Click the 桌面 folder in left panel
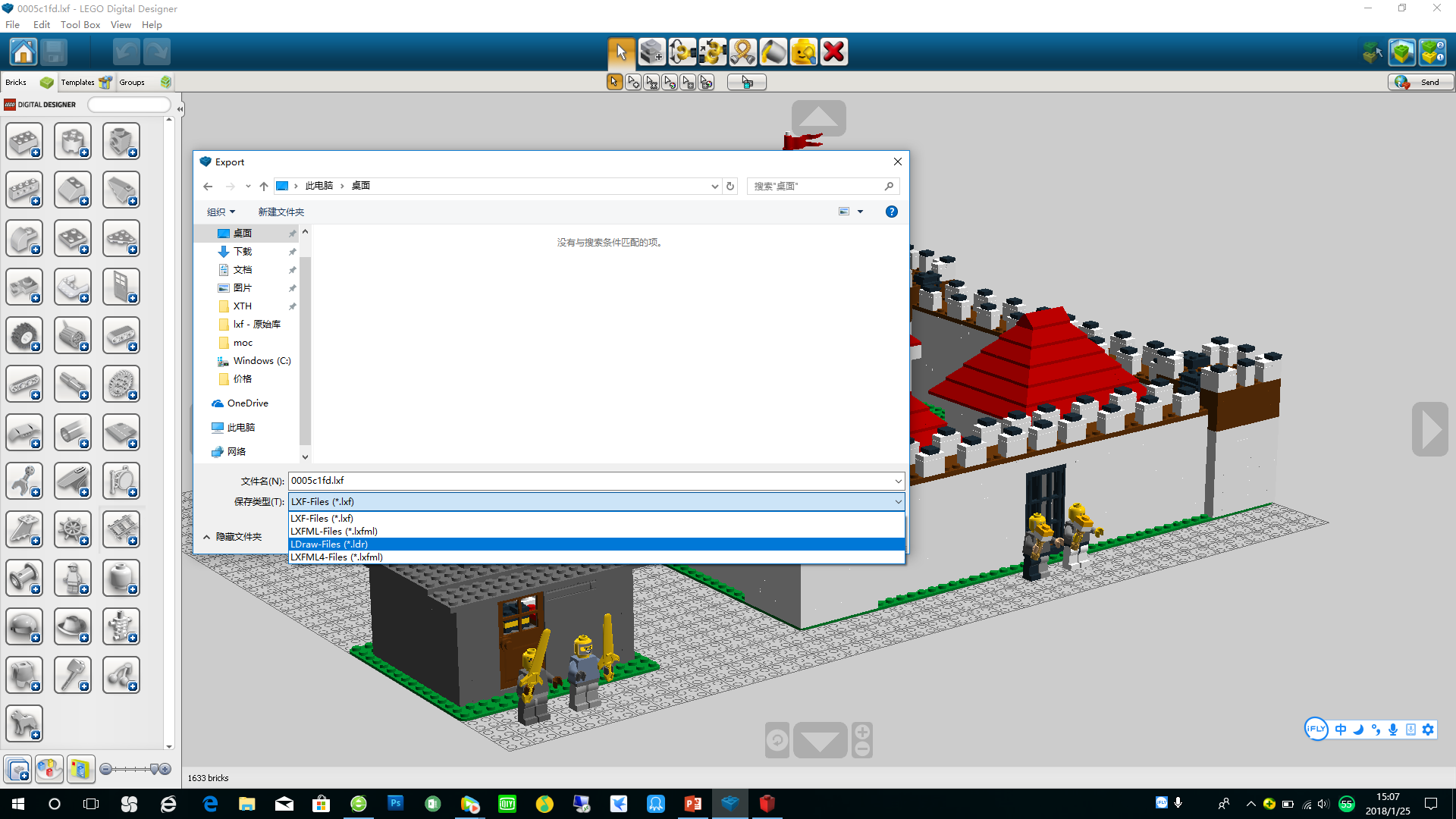 [x=243, y=232]
